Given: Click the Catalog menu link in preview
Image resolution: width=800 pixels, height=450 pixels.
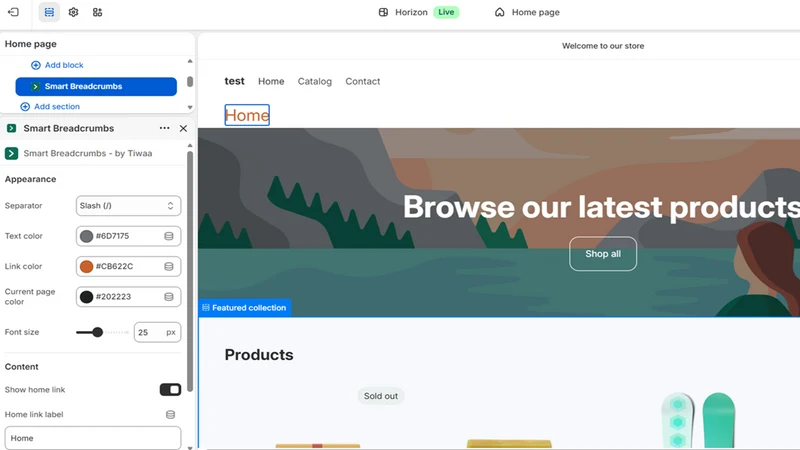Looking at the screenshot, I should [315, 82].
